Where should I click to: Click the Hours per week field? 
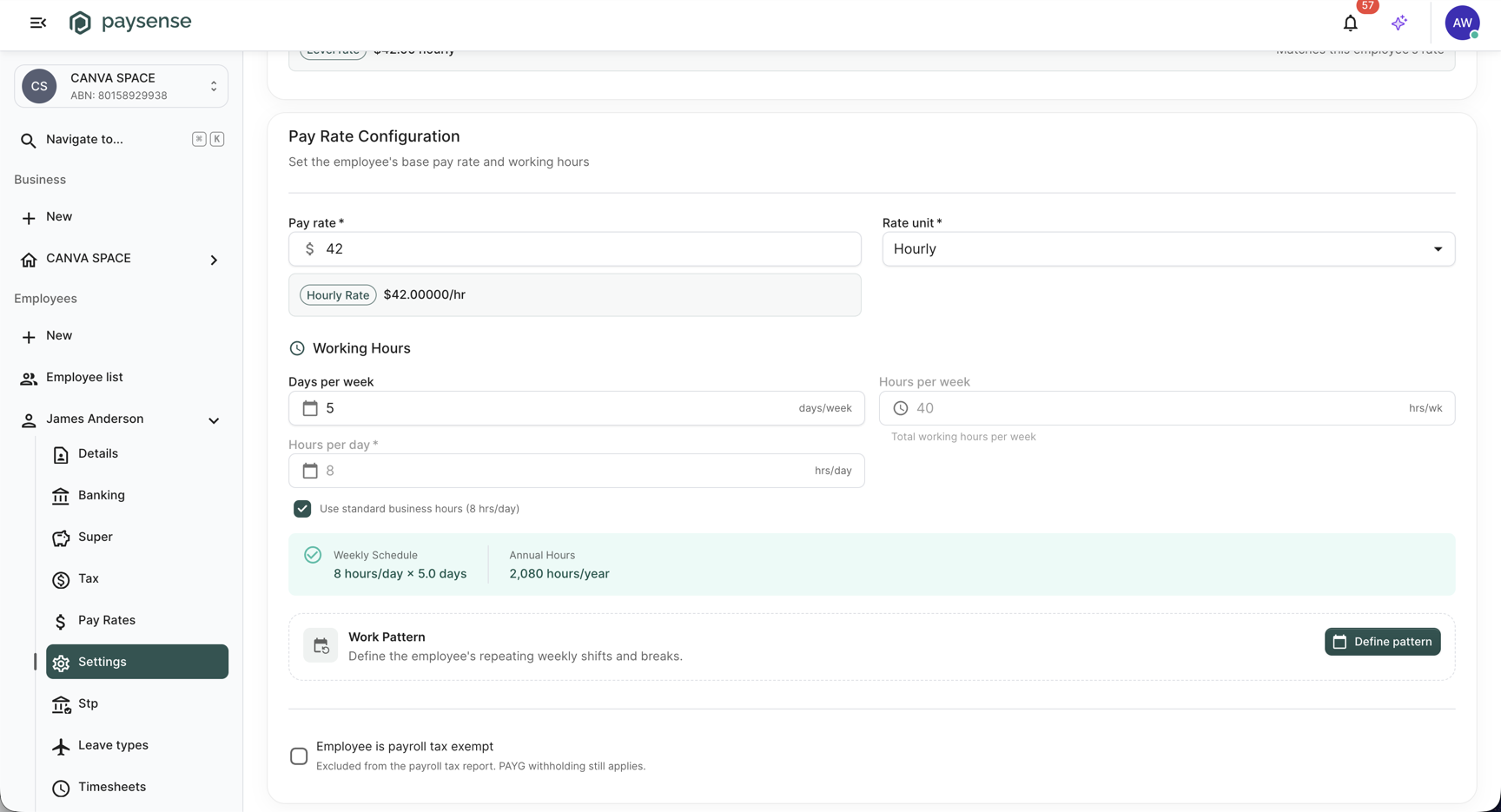click(1167, 408)
